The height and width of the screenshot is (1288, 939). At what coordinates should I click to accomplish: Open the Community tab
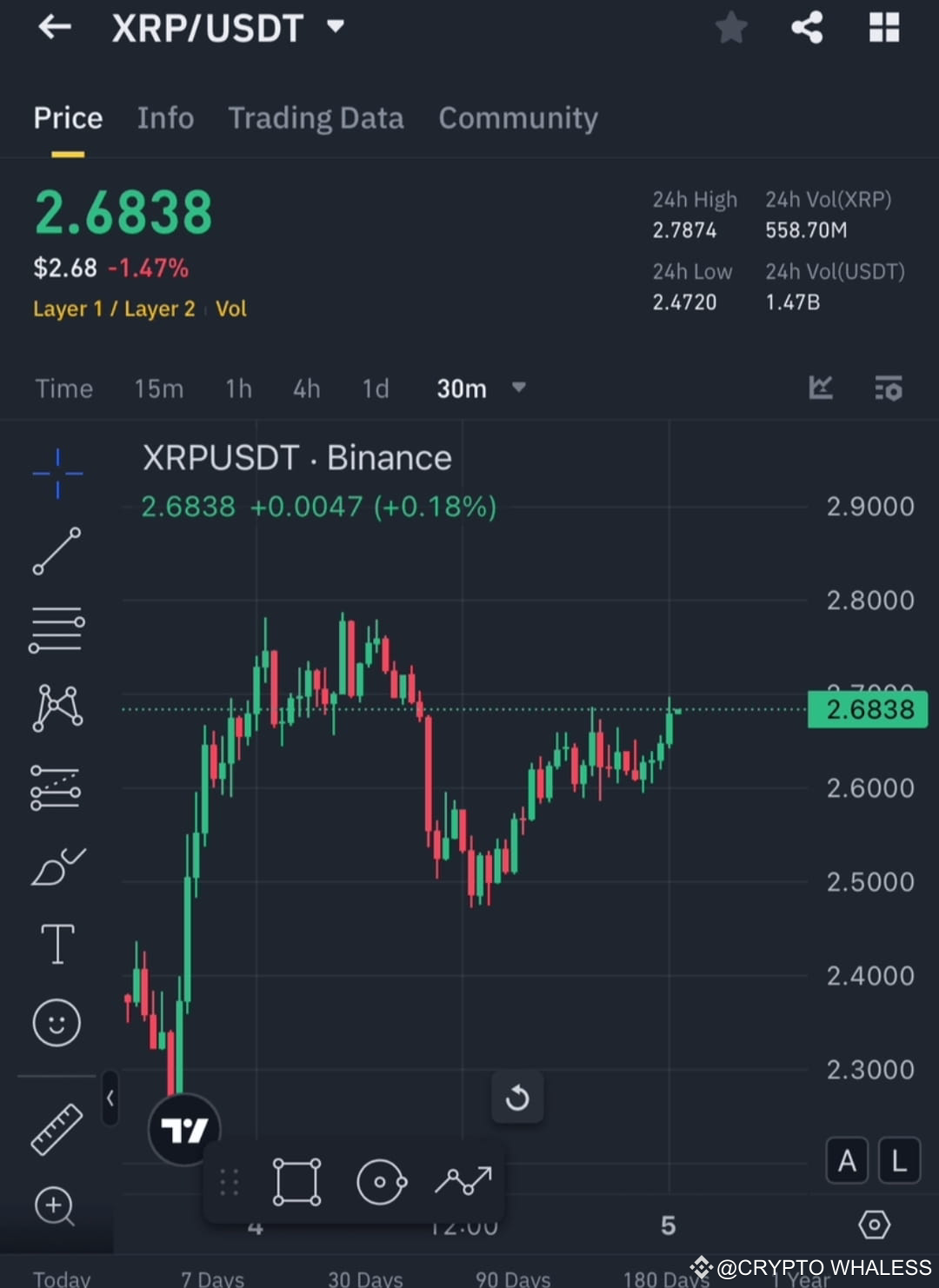(518, 117)
